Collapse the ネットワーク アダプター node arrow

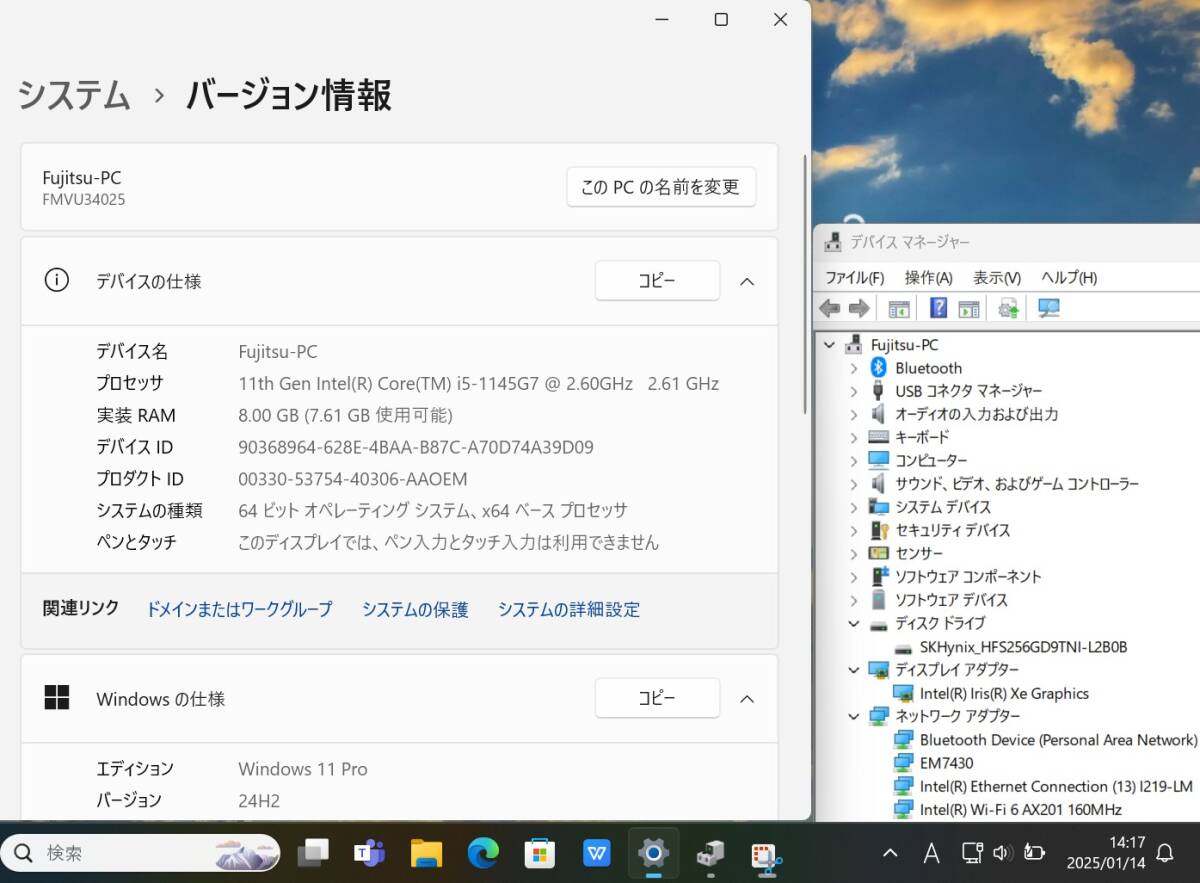click(x=854, y=716)
